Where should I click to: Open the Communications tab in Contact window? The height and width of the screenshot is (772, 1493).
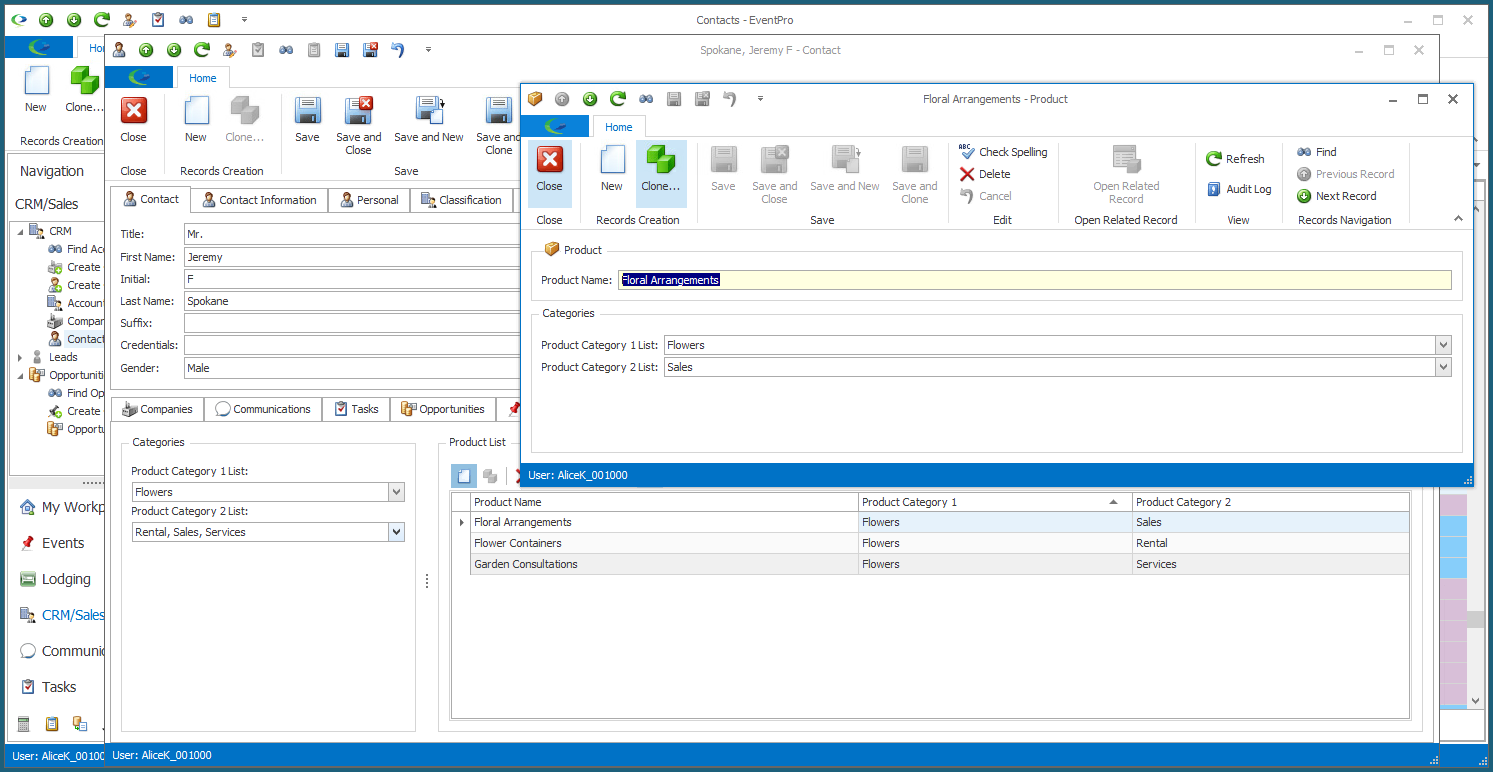[263, 409]
